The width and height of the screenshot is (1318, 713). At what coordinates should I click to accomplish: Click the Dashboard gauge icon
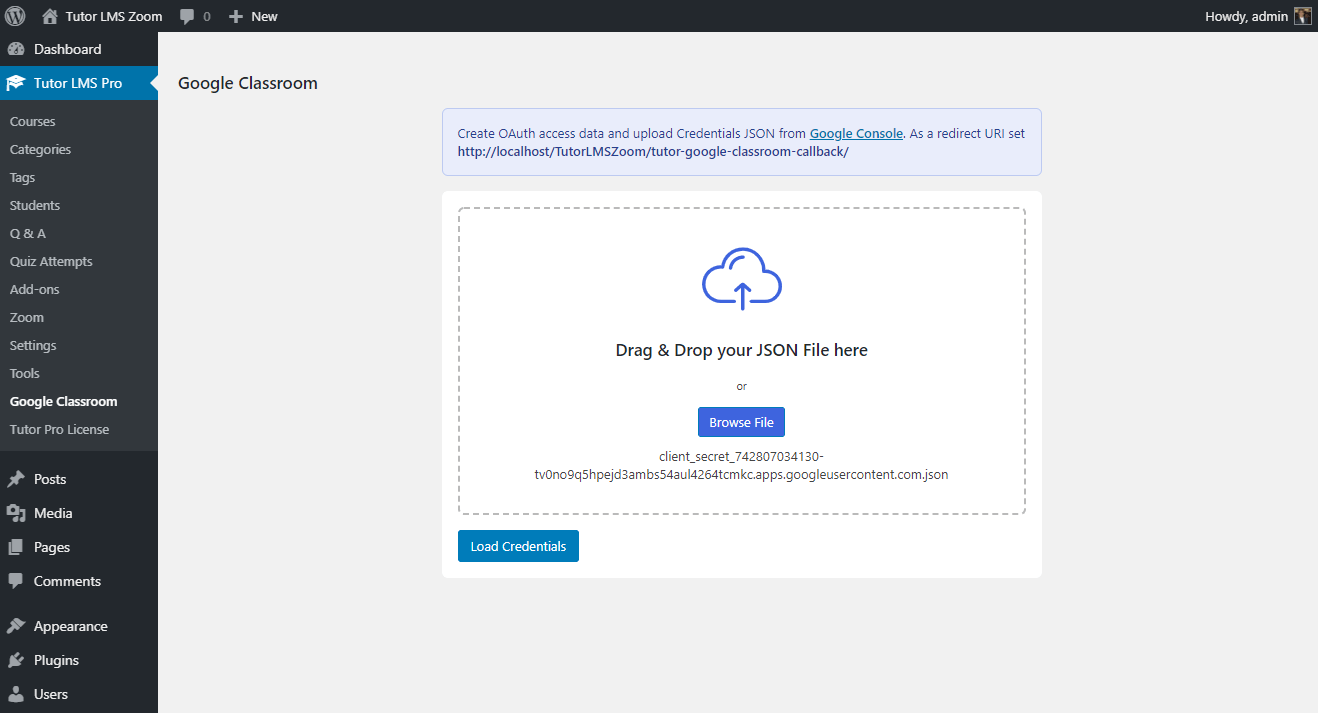16,49
